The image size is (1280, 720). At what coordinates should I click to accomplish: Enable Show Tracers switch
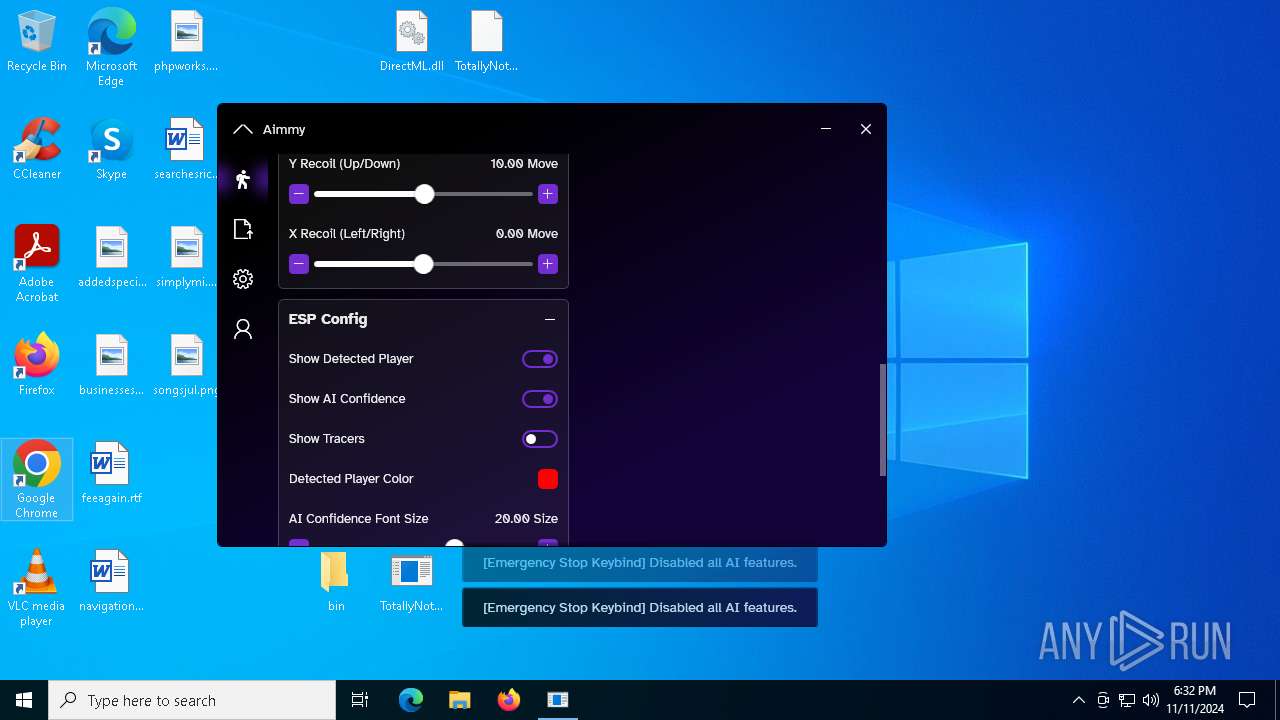click(540, 439)
